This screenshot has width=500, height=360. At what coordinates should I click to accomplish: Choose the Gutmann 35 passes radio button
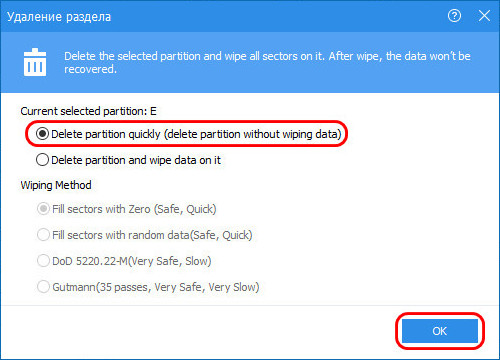(43, 287)
